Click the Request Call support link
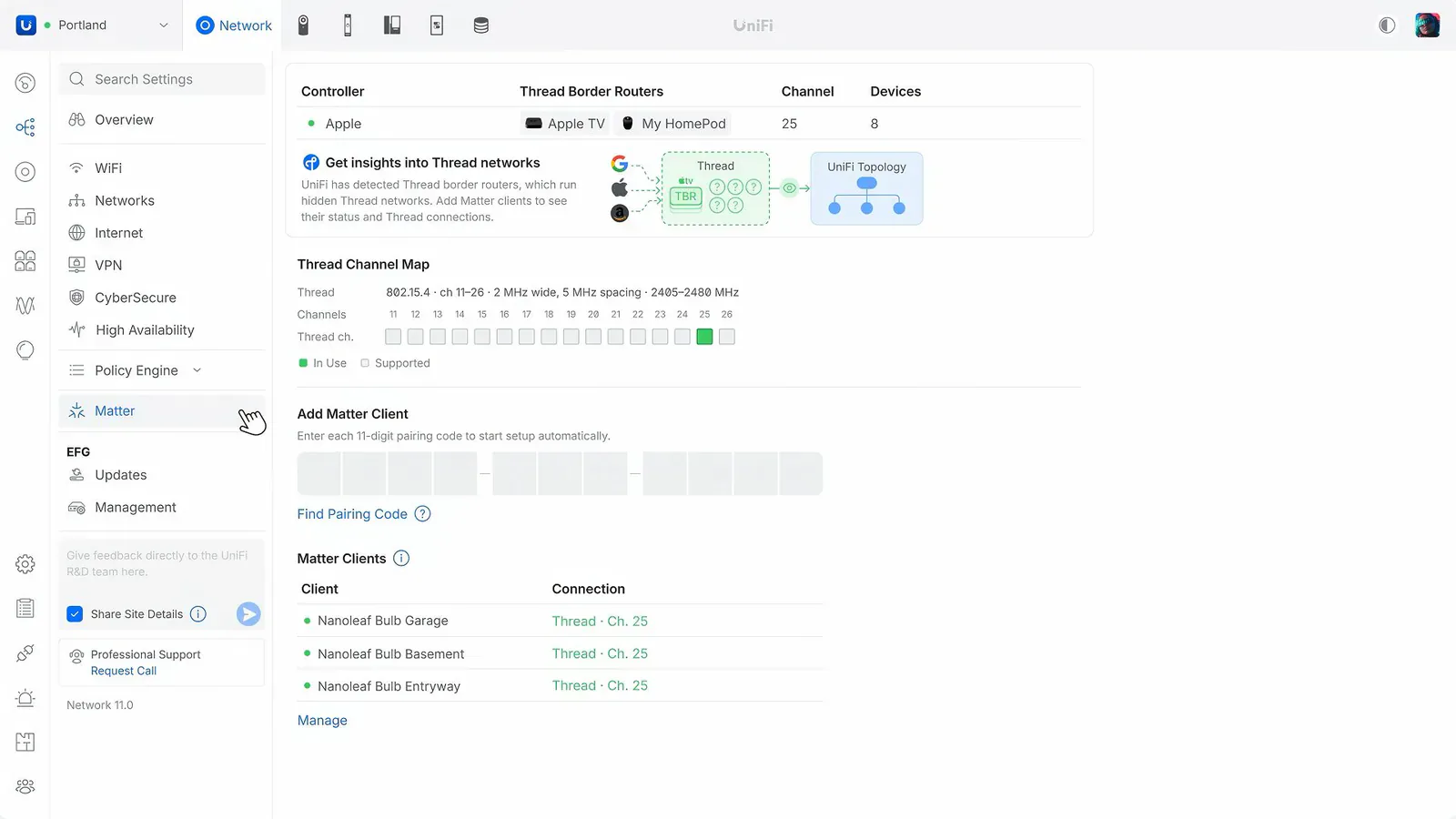Screen dimensions: 1456x819 [124, 672]
